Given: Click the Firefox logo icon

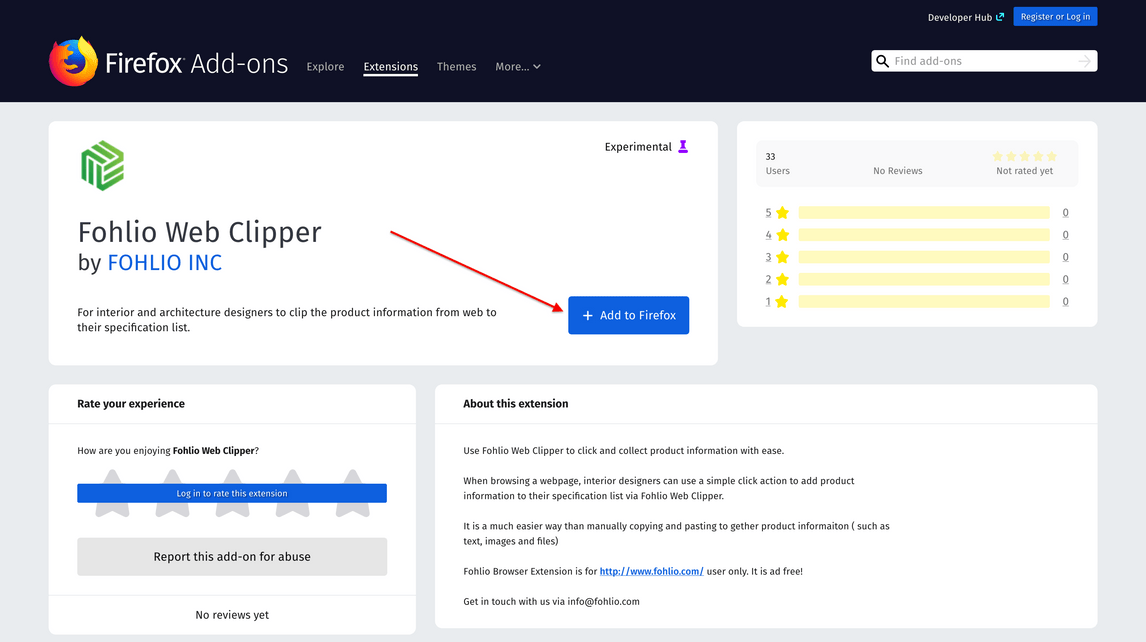Looking at the screenshot, I should coord(73,61).
